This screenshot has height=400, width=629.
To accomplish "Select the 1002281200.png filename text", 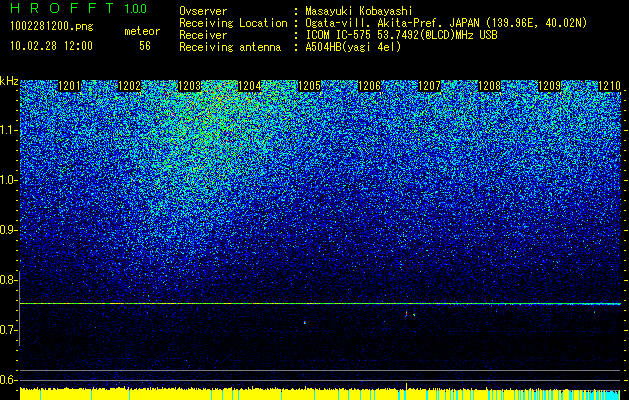I will click(x=52, y=26).
